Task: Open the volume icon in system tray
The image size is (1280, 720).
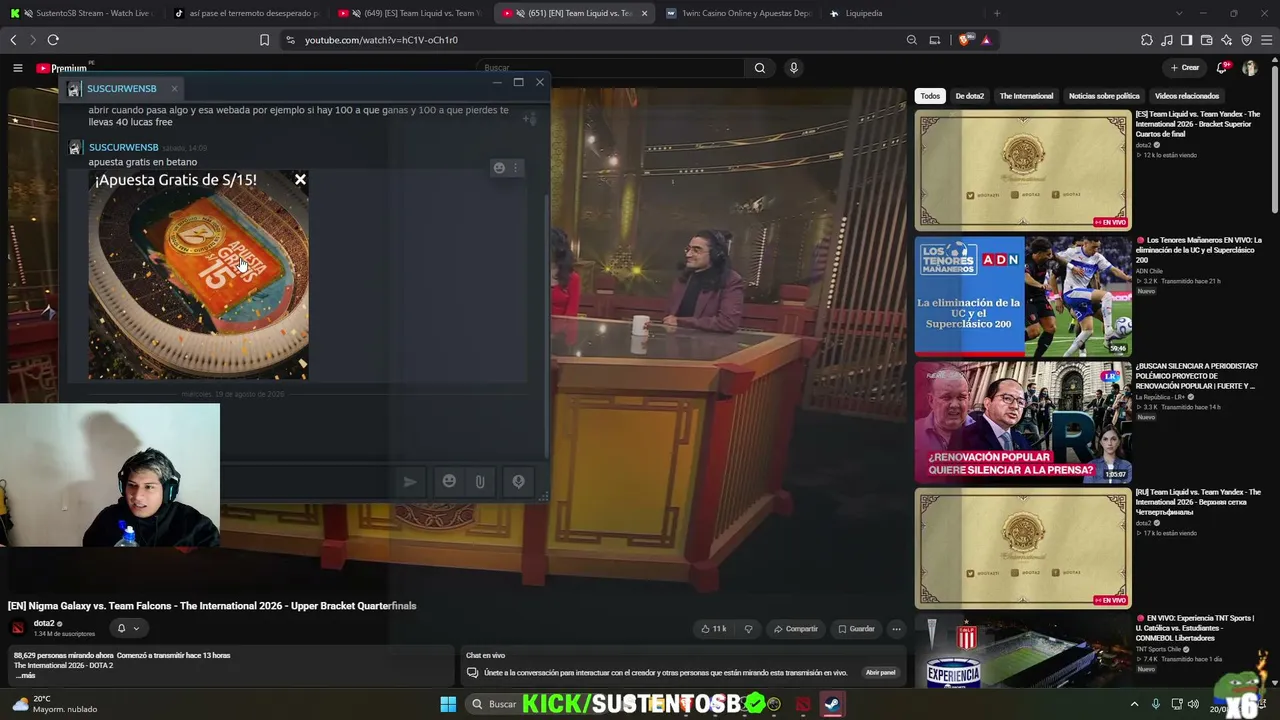Action: point(1193,704)
